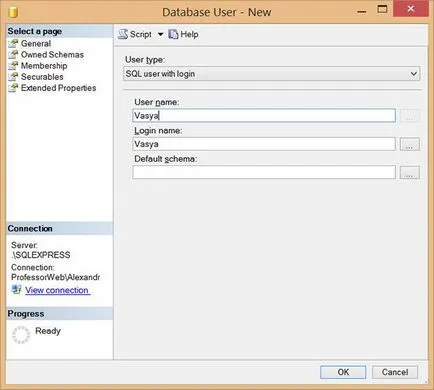
Task: Click the ProfessorWeb\Alexandr connection text
Action: [56, 277]
